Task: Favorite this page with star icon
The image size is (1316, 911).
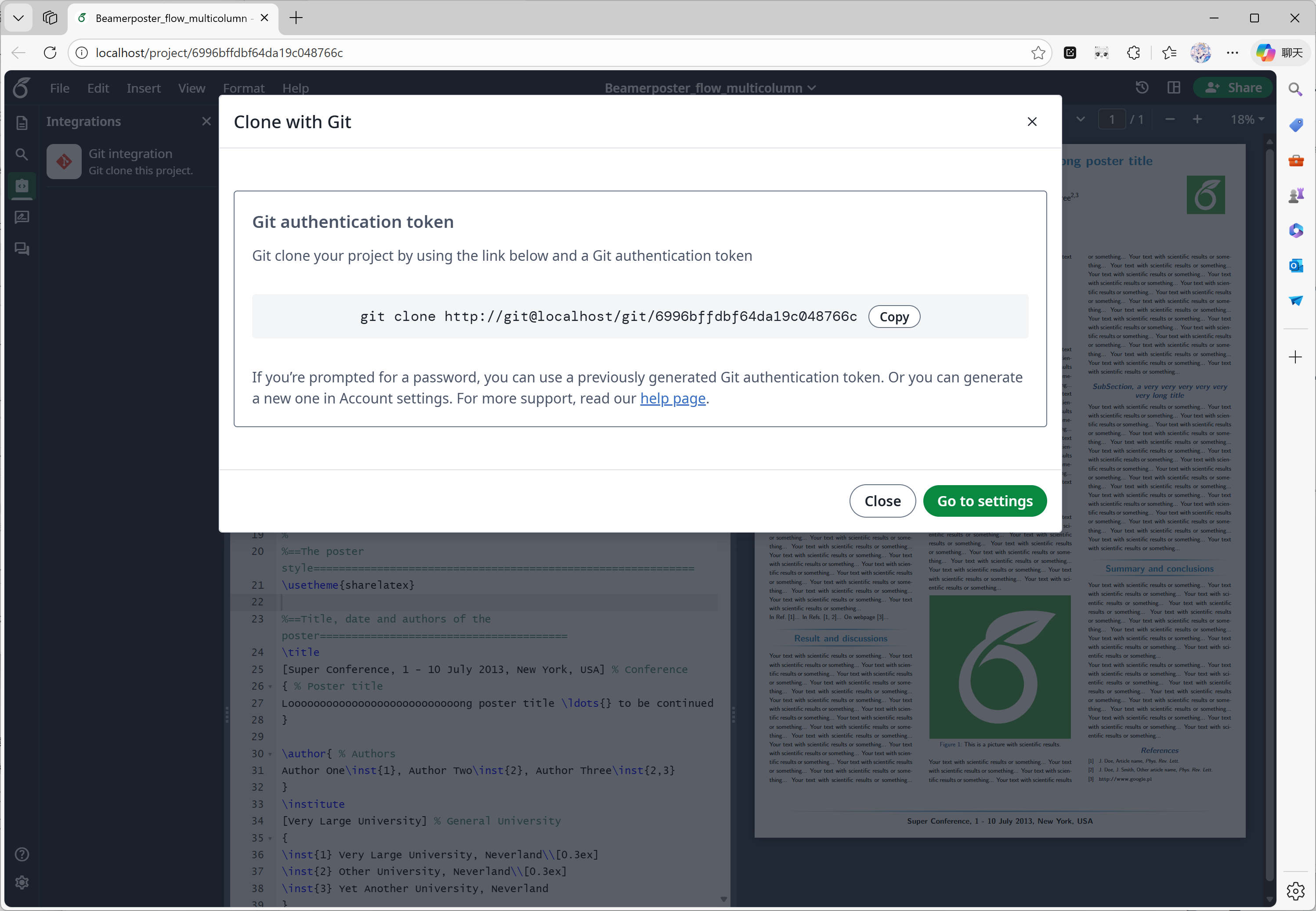Action: [1038, 53]
